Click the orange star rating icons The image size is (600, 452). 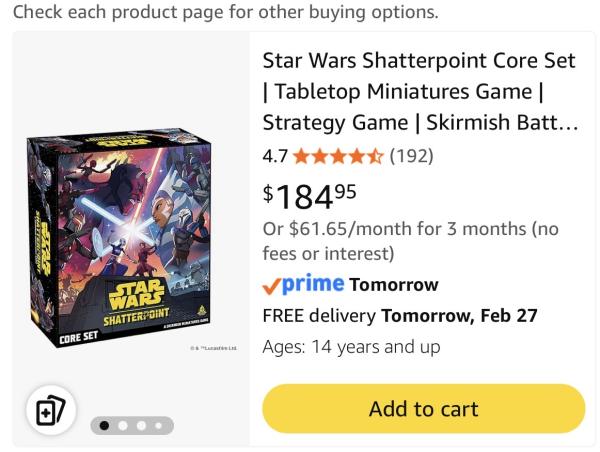point(338,156)
